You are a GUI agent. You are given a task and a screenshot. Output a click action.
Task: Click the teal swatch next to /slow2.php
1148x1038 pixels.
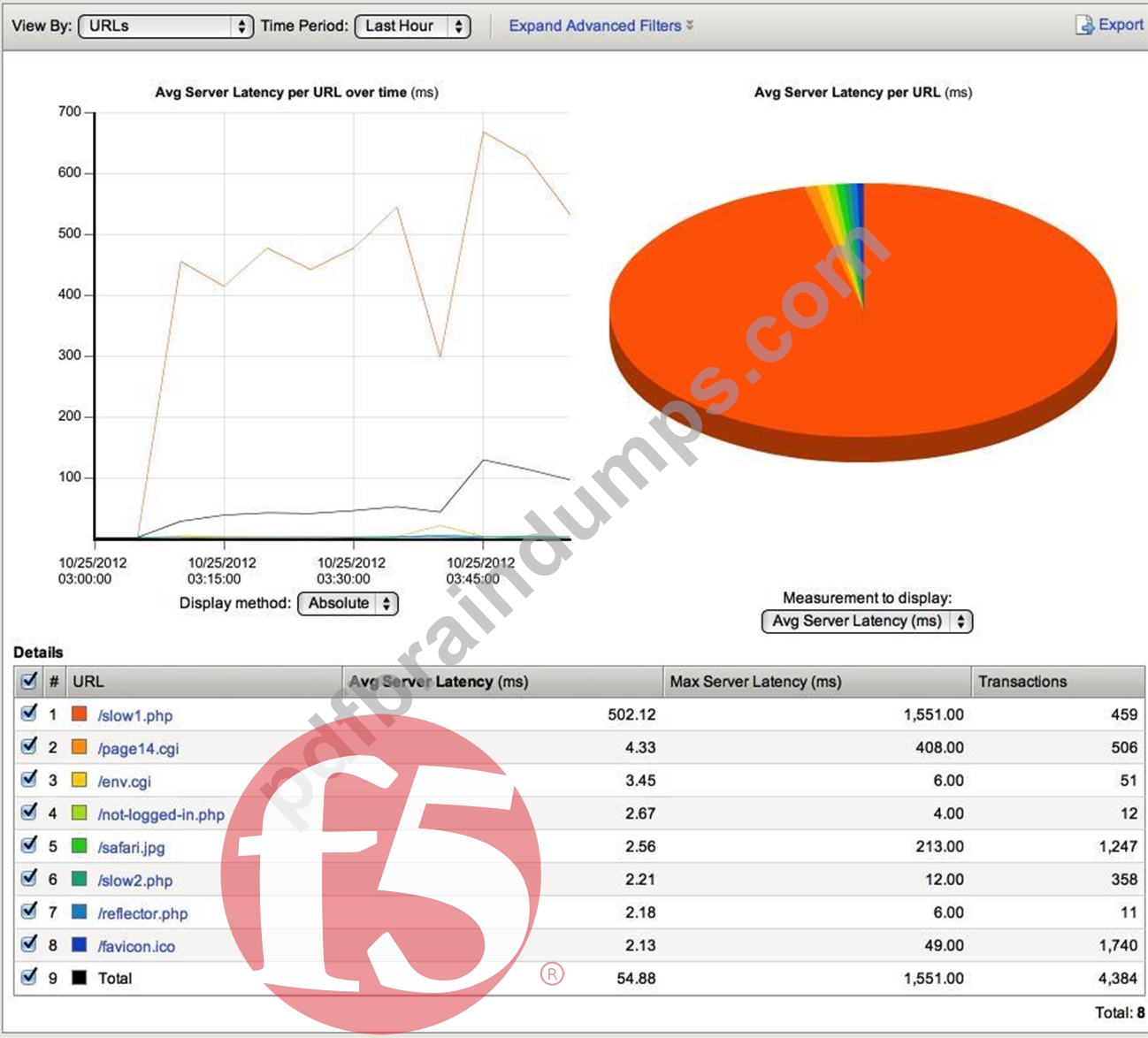[x=79, y=879]
